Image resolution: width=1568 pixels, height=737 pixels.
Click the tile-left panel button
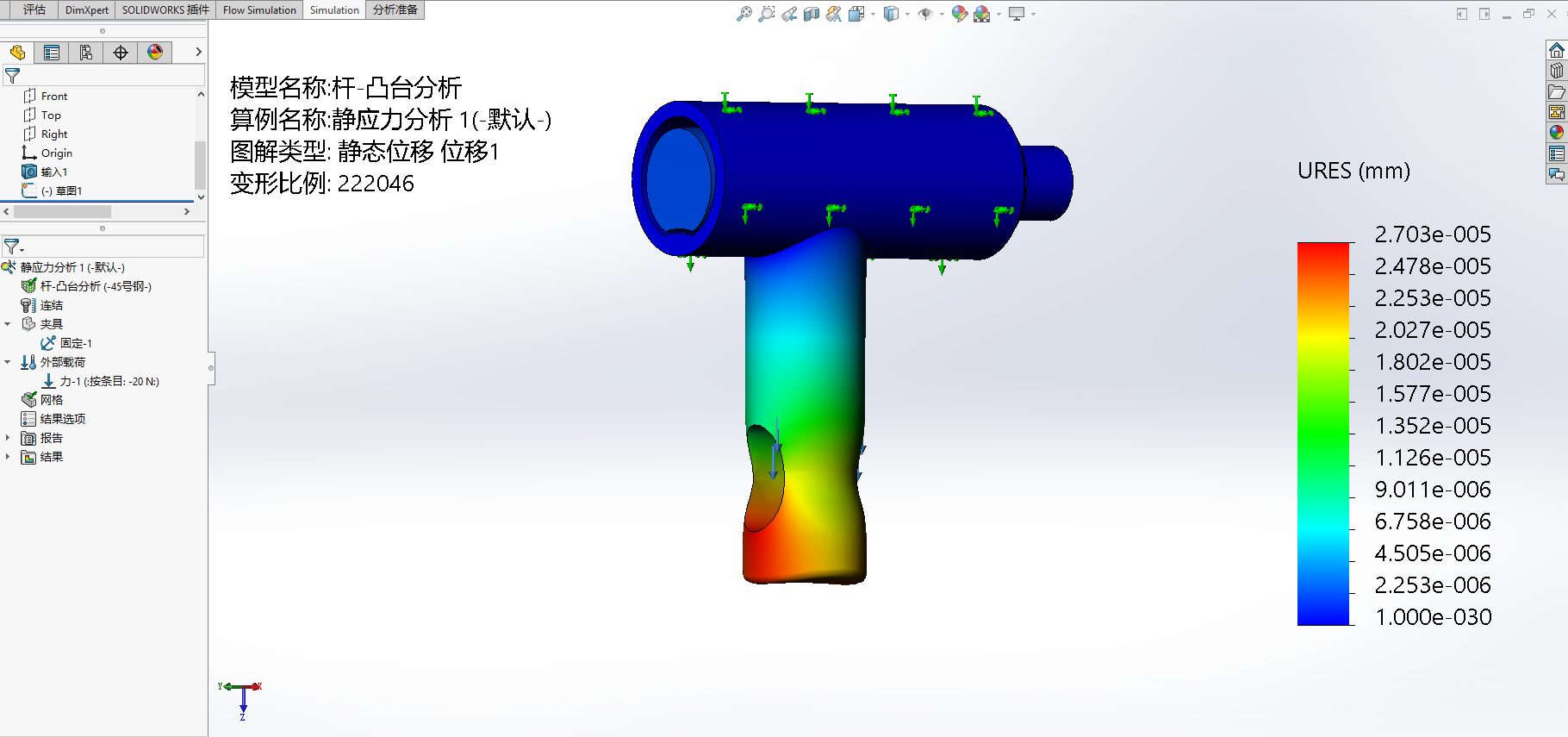point(1462,14)
